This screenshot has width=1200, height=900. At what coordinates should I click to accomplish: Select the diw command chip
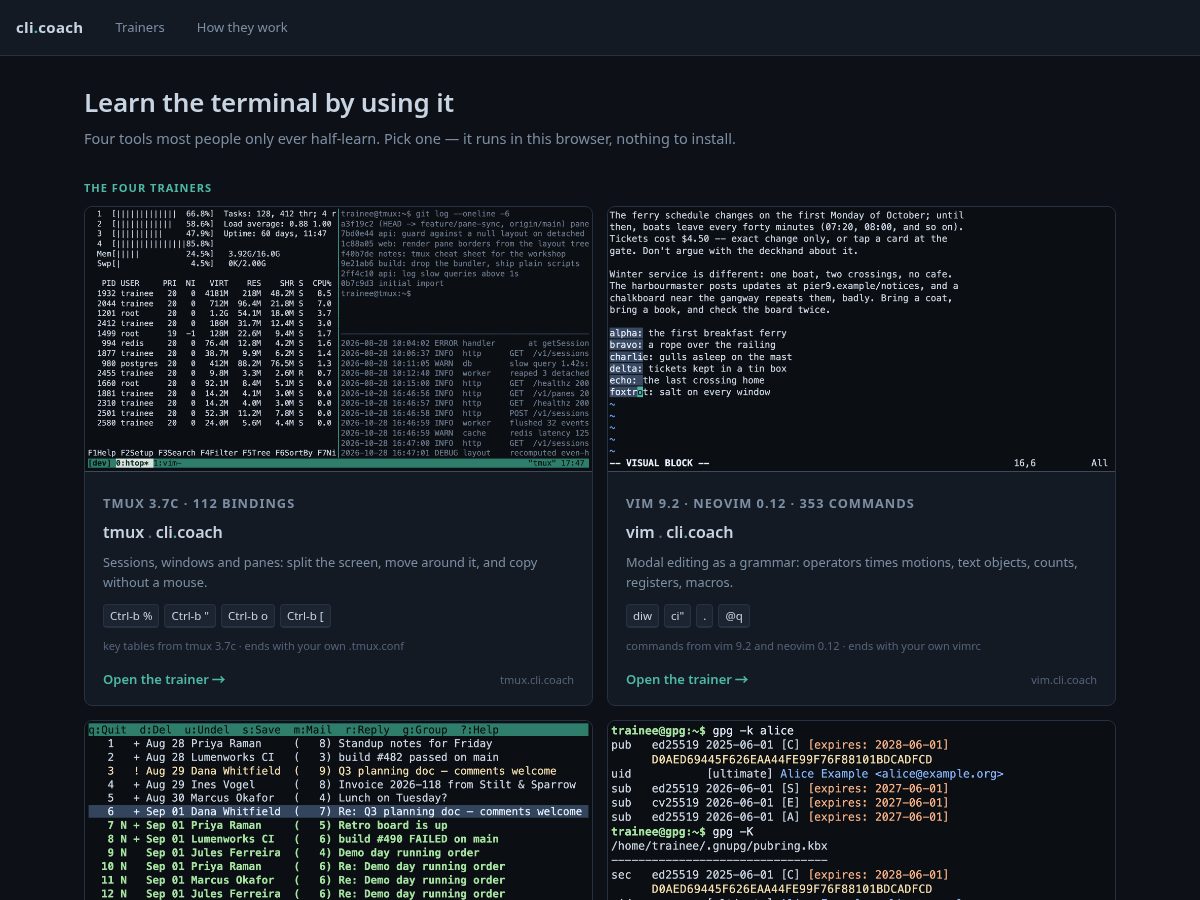[x=642, y=616]
